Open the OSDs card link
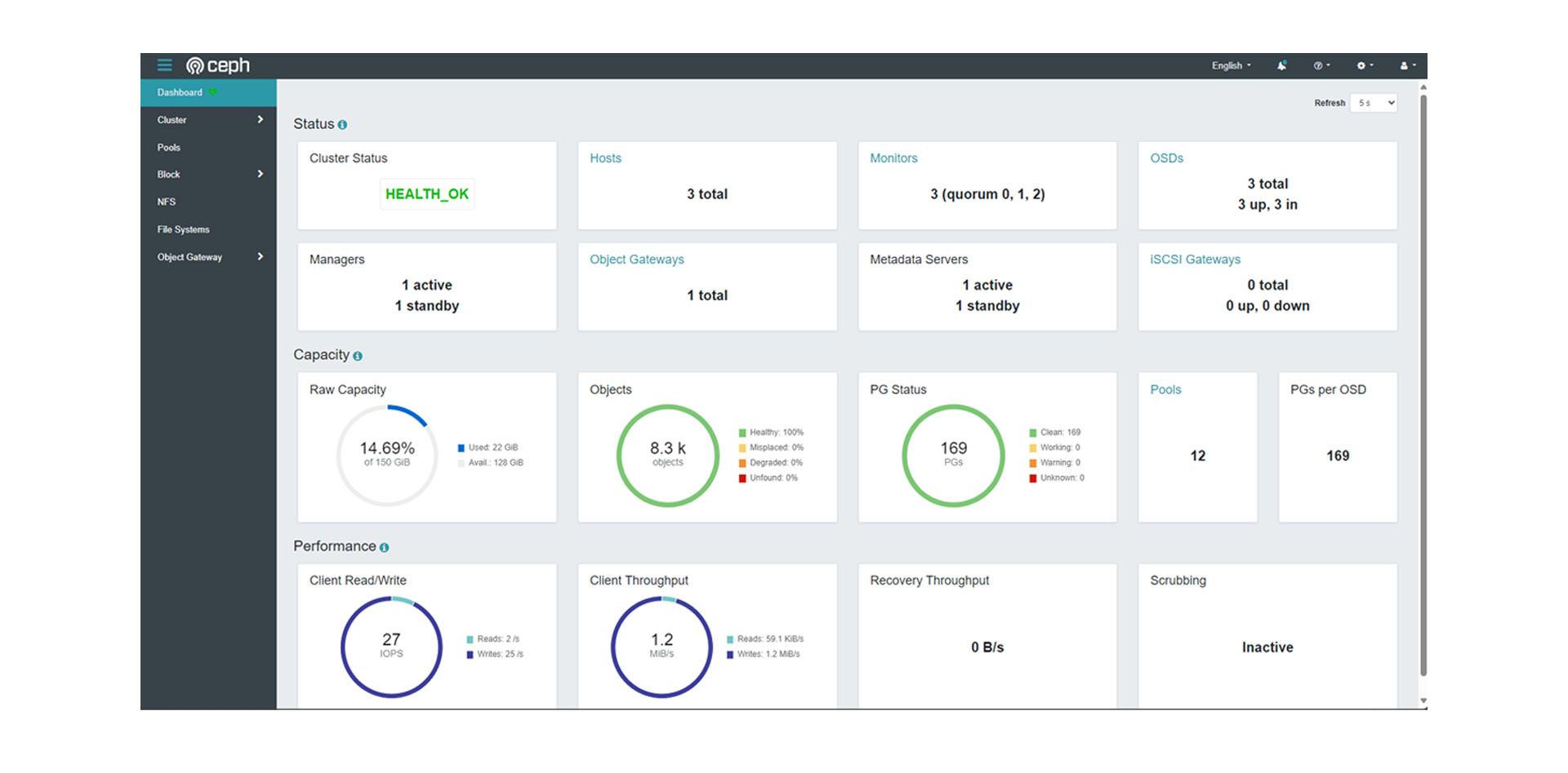Viewport: 1568px width, 773px height. (x=1166, y=158)
